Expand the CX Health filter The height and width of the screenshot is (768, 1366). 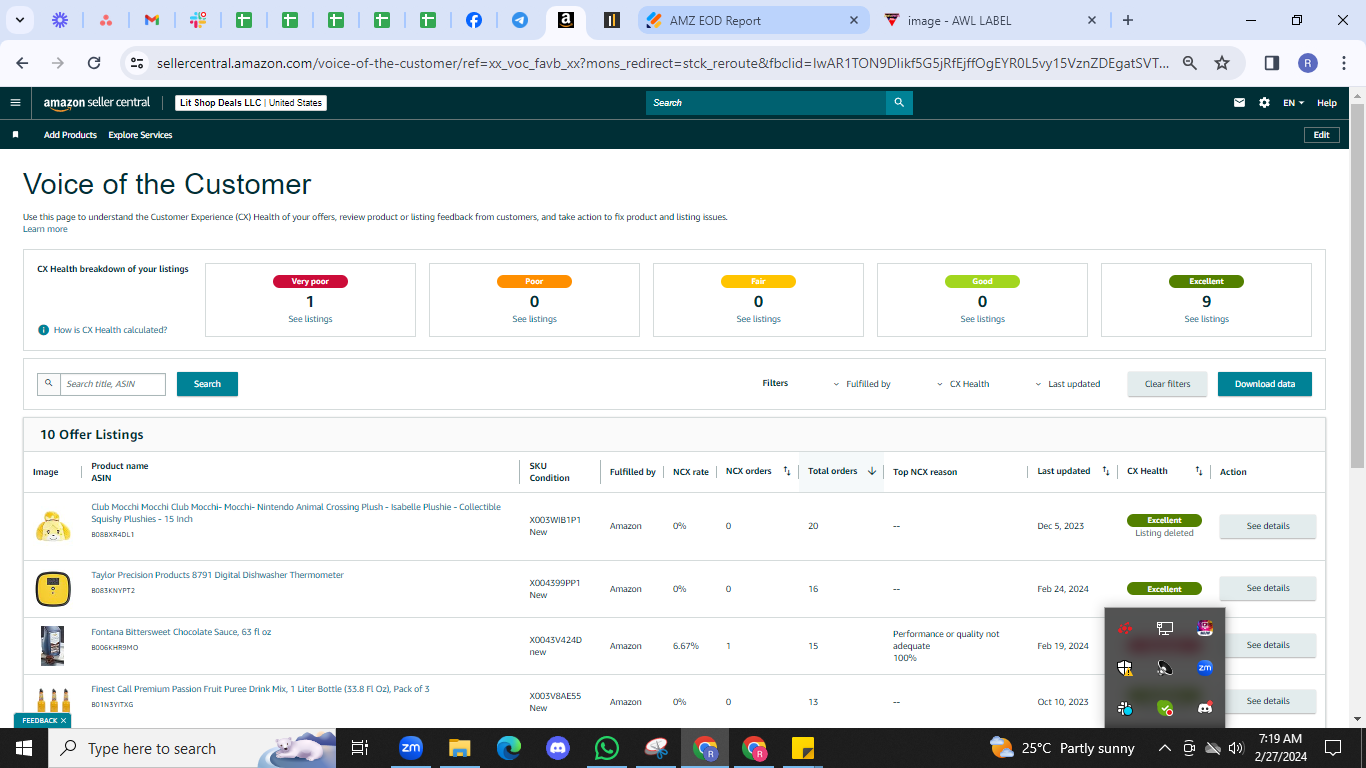click(963, 384)
